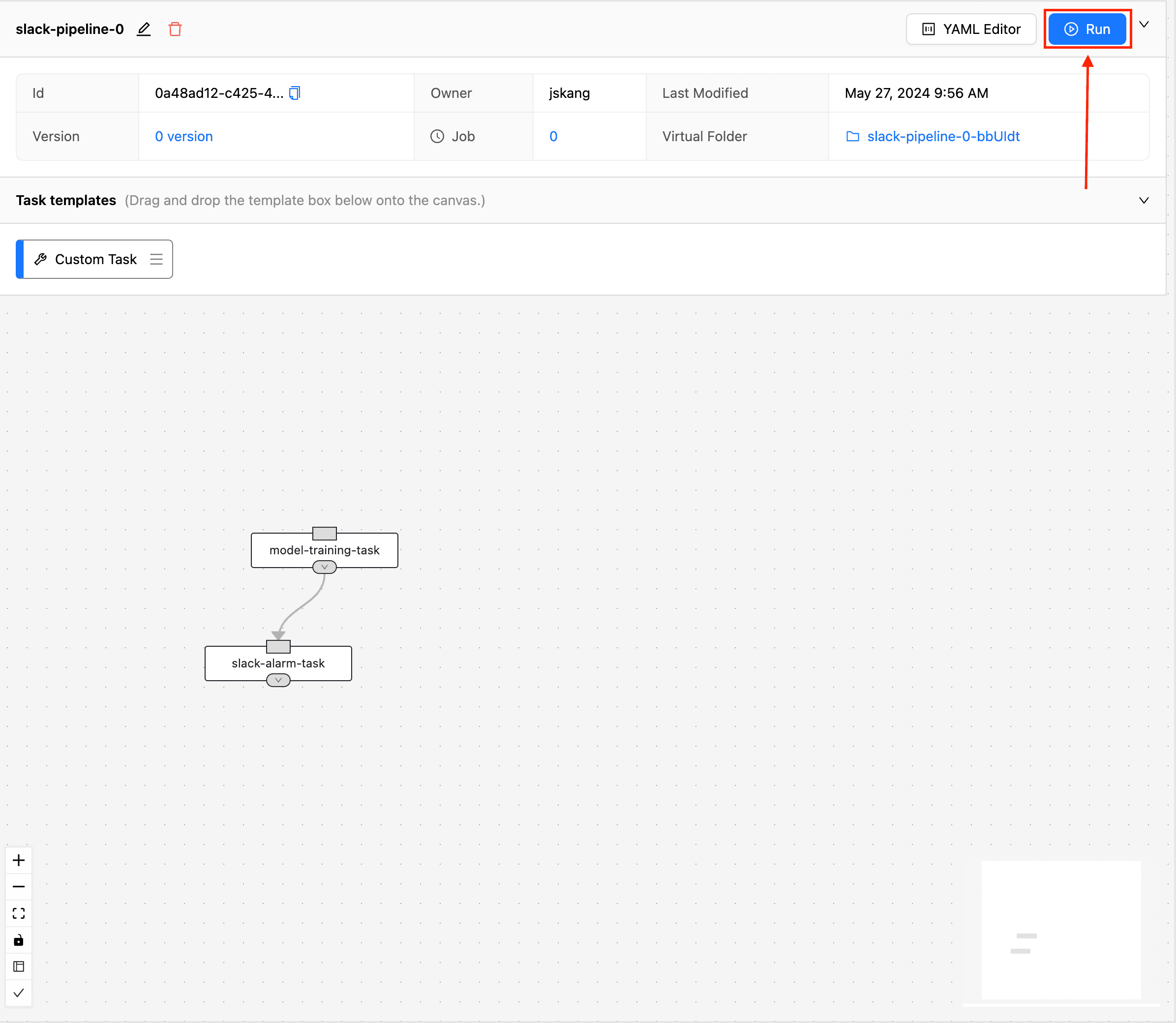Click the input port of slack-alarm-task

point(278,646)
